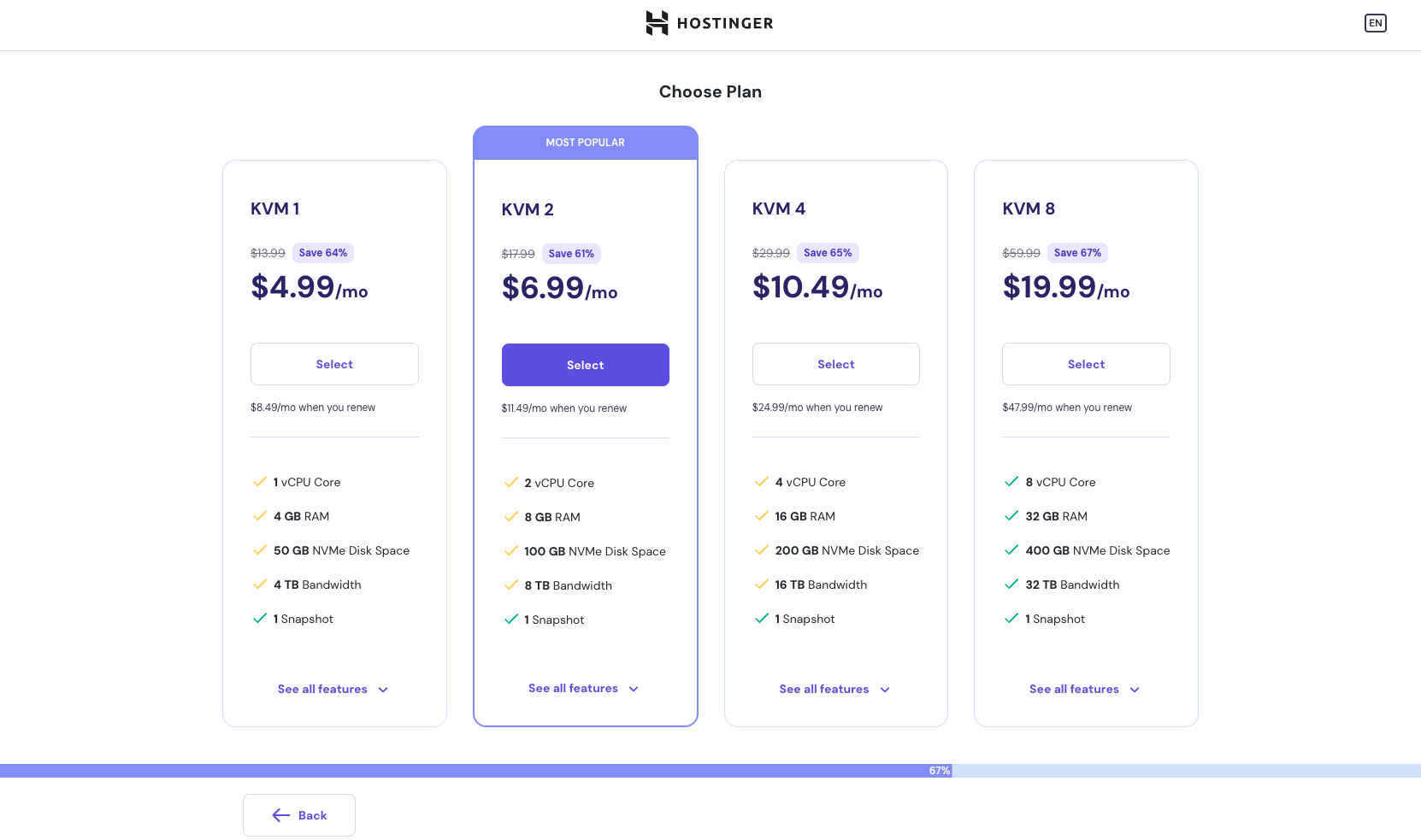
Task: Click the checkmark next to 8 vCPU Core
Action: tap(1011, 481)
